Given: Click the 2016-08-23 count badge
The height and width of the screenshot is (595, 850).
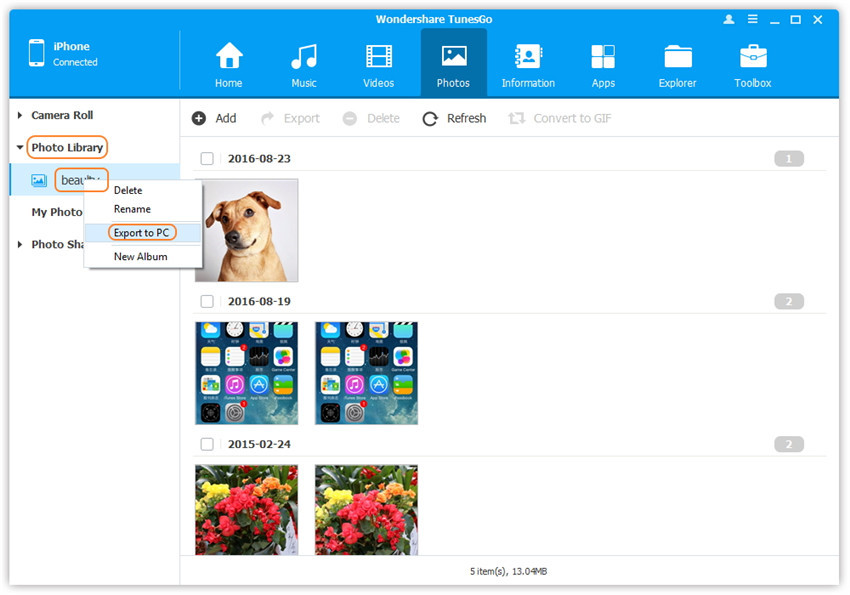Looking at the screenshot, I should pos(789,159).
